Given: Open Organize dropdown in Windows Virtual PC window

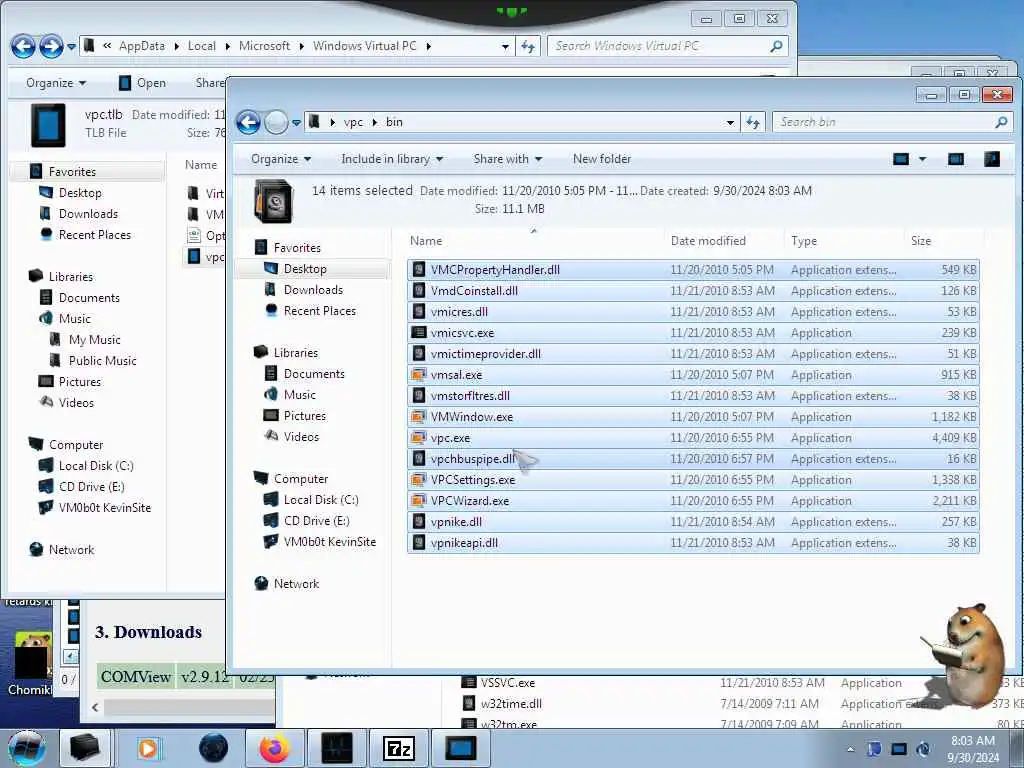Looking at the screenshot, I should pos(56,83).
